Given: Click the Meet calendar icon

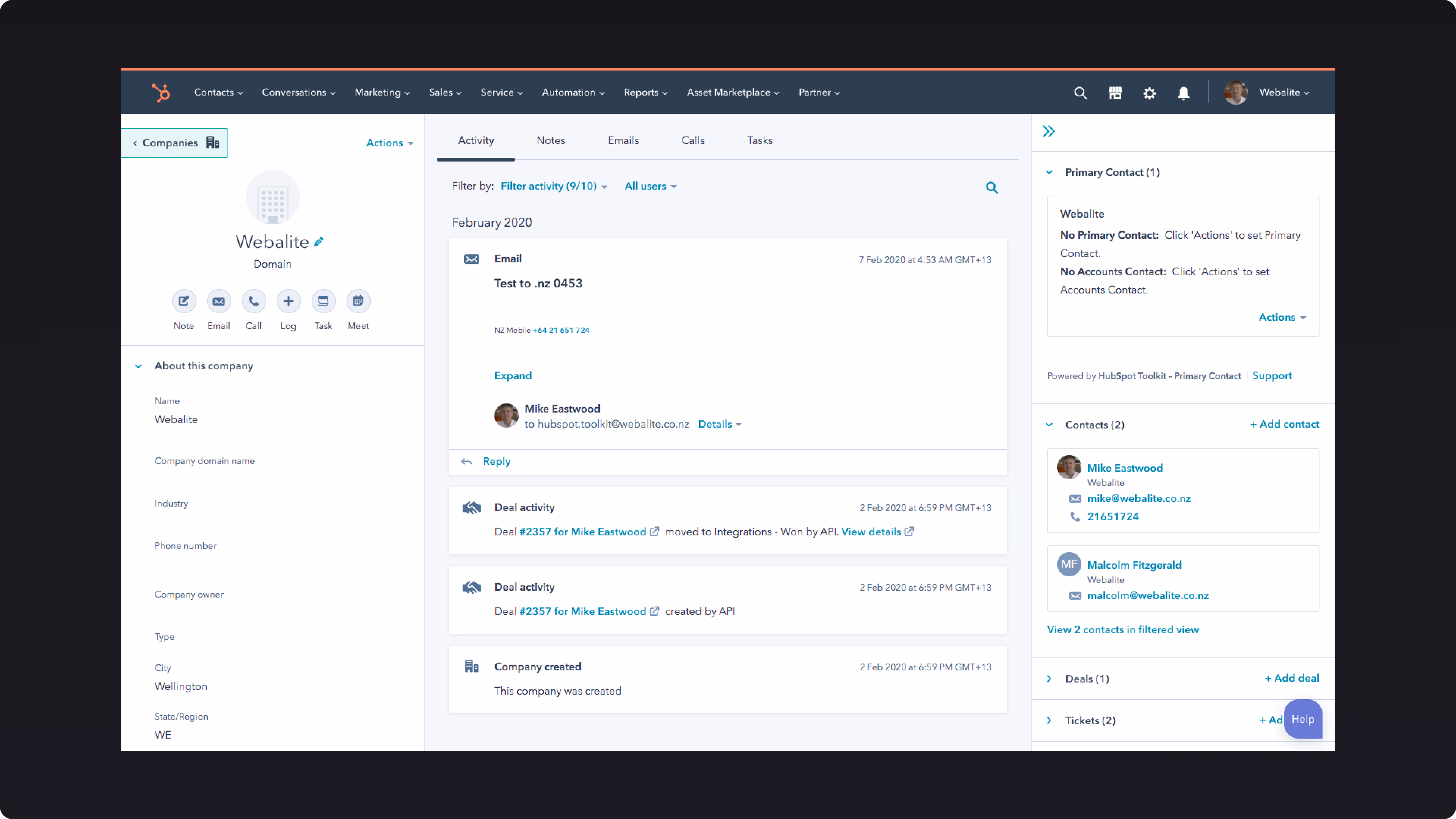Looking at the screenshot, I should pos(358,301).
